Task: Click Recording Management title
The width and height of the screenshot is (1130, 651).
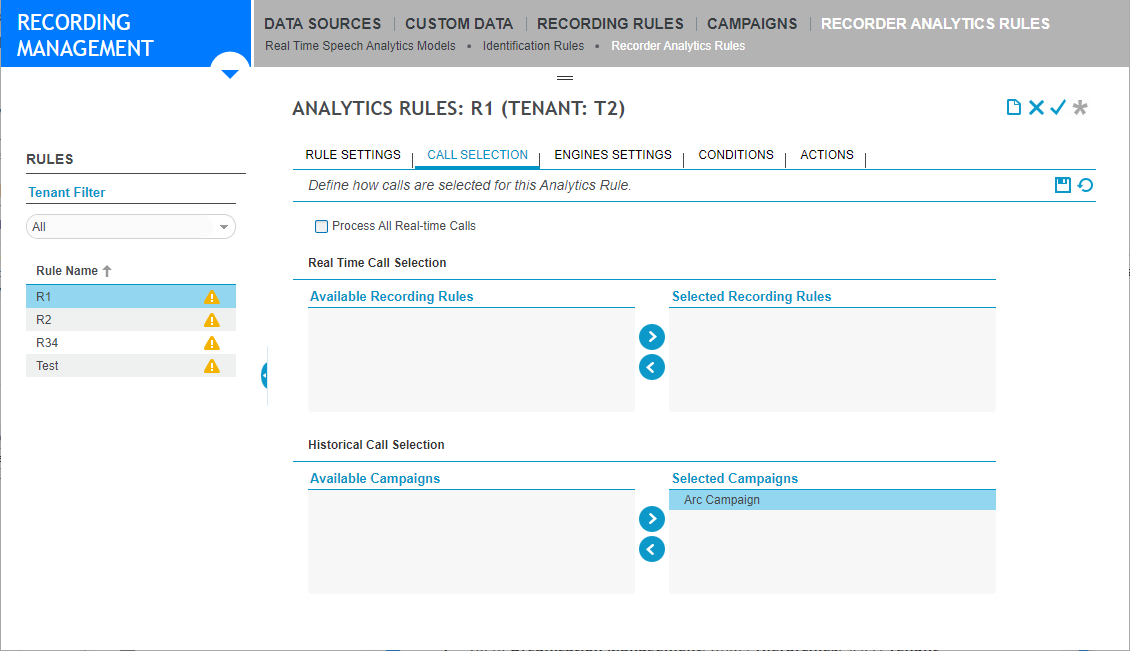Action: 85,35
